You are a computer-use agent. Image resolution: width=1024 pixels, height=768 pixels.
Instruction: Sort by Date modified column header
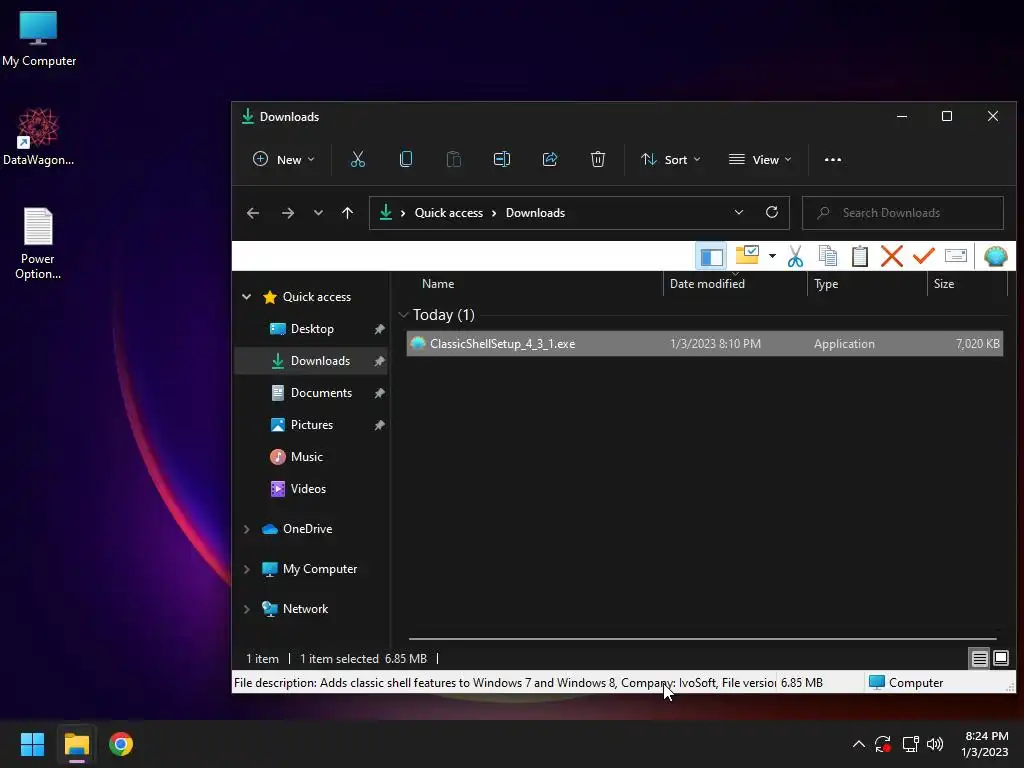(735, 284)
